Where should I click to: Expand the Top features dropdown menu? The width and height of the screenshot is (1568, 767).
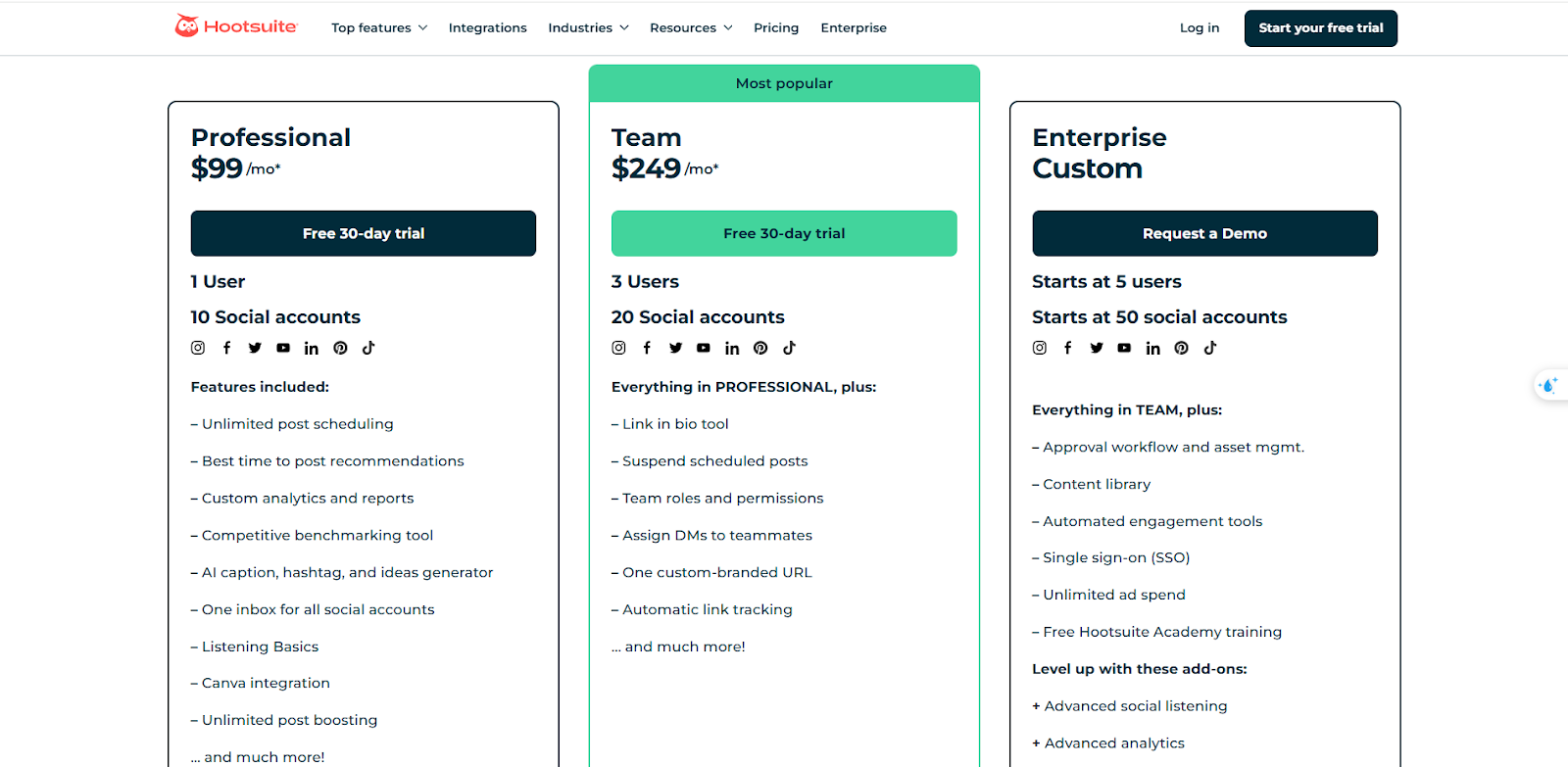379,27
